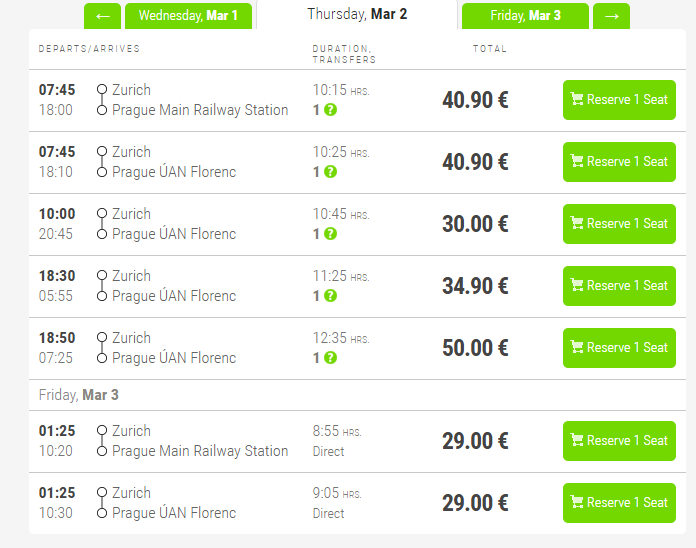Reserve 1 seat on 01:25–10:30 direct trip
Viewport: 696px width, 548px height.
pos(619,503)
